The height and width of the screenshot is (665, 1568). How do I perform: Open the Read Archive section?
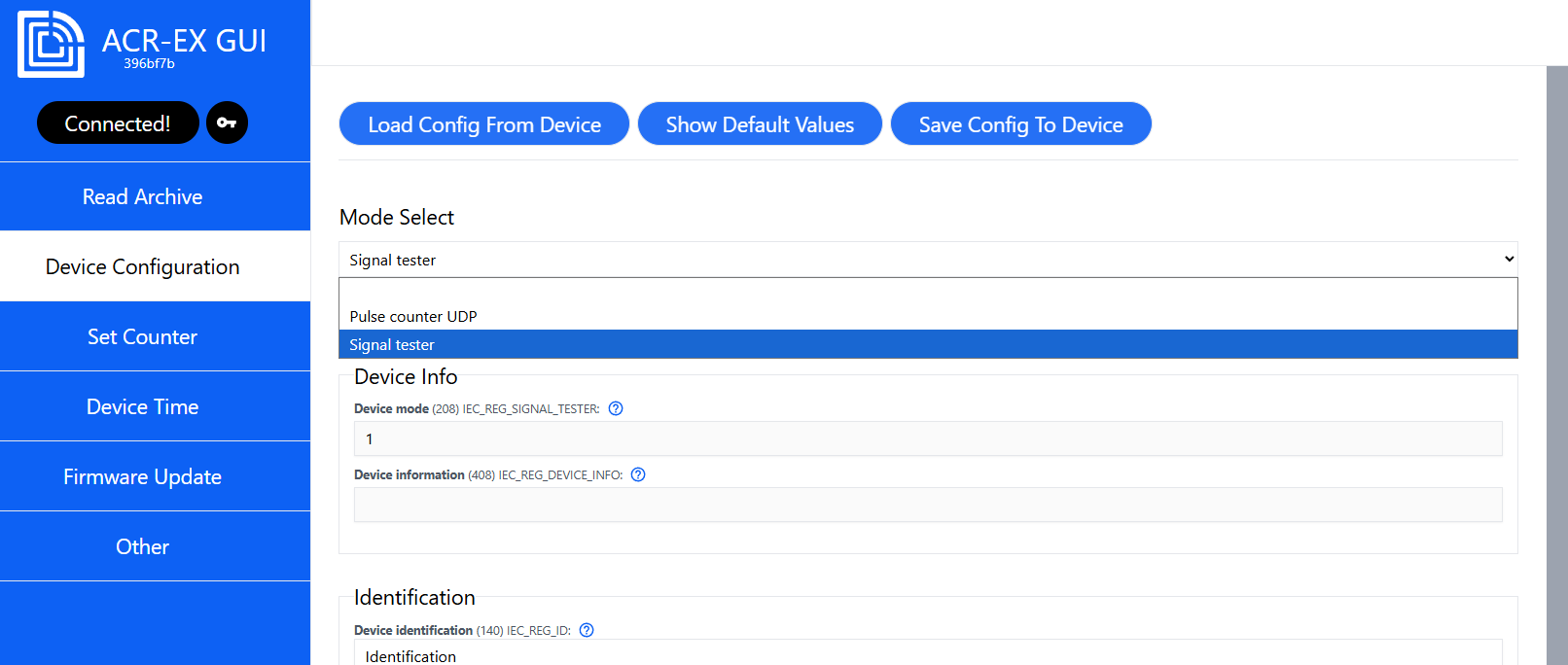click(x=143, y=196)
